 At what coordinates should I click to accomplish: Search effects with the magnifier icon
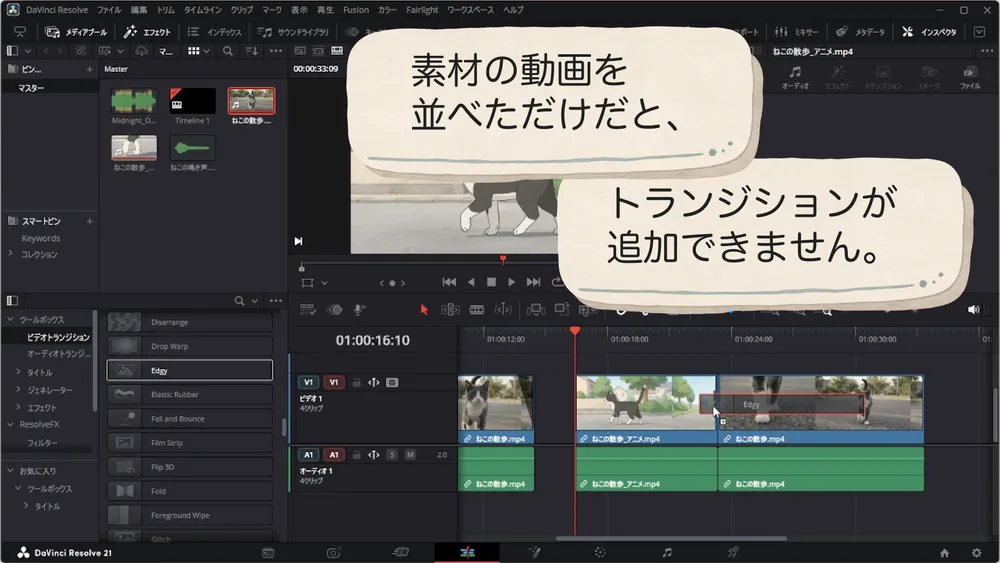pyautogui.click(x=239, y=300)
